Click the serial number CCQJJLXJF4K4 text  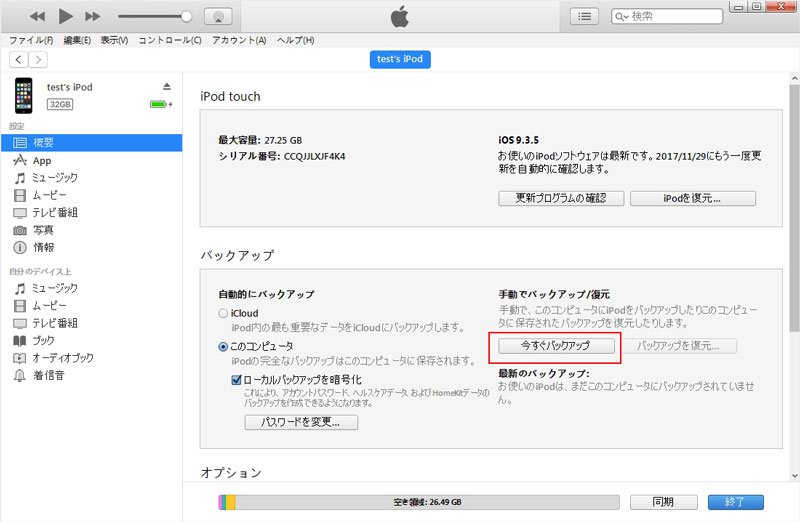[314, 156]
